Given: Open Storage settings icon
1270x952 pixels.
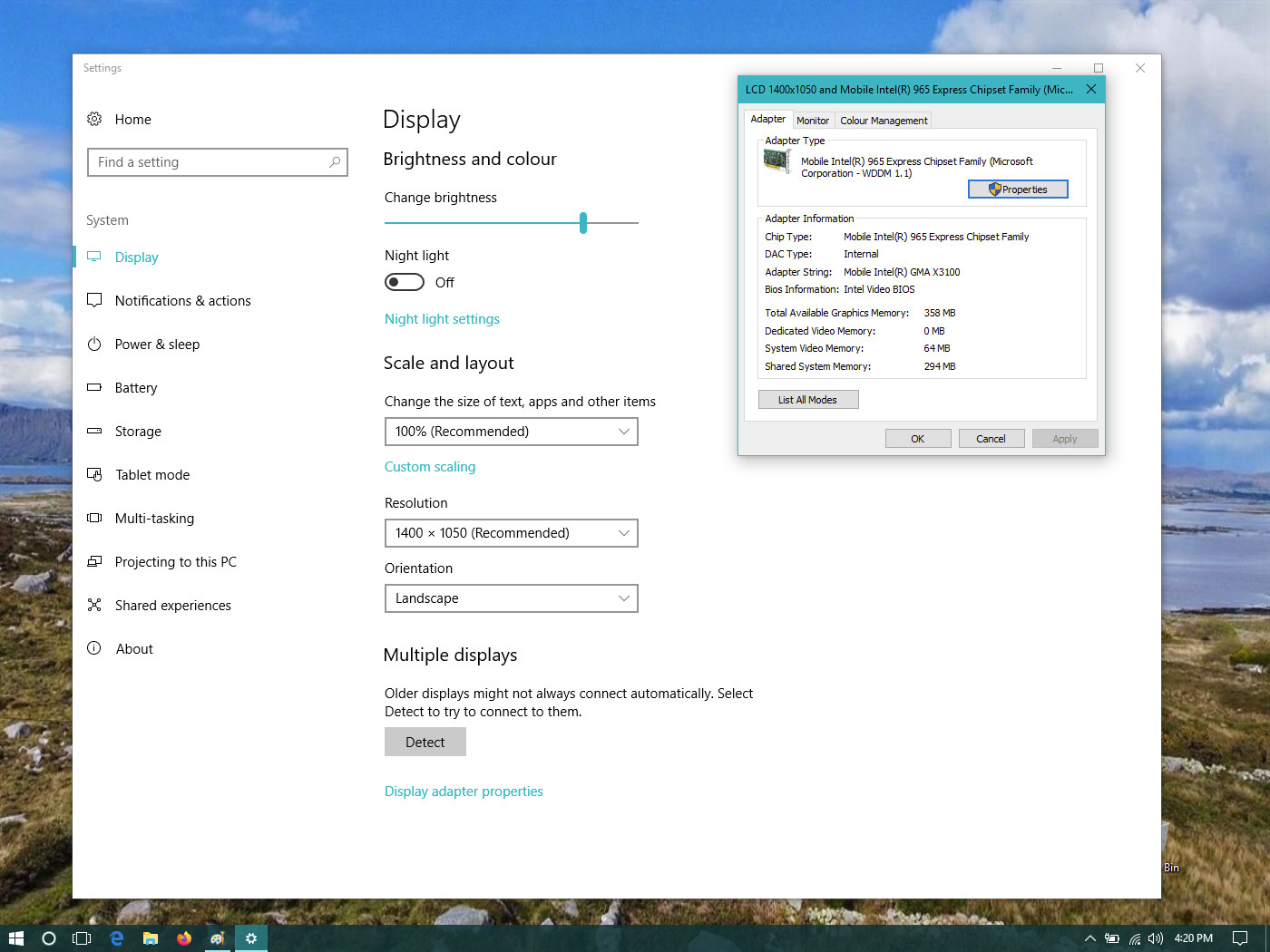Looking at the screenshot, I should pyautogui.click(x=94, y=431).
